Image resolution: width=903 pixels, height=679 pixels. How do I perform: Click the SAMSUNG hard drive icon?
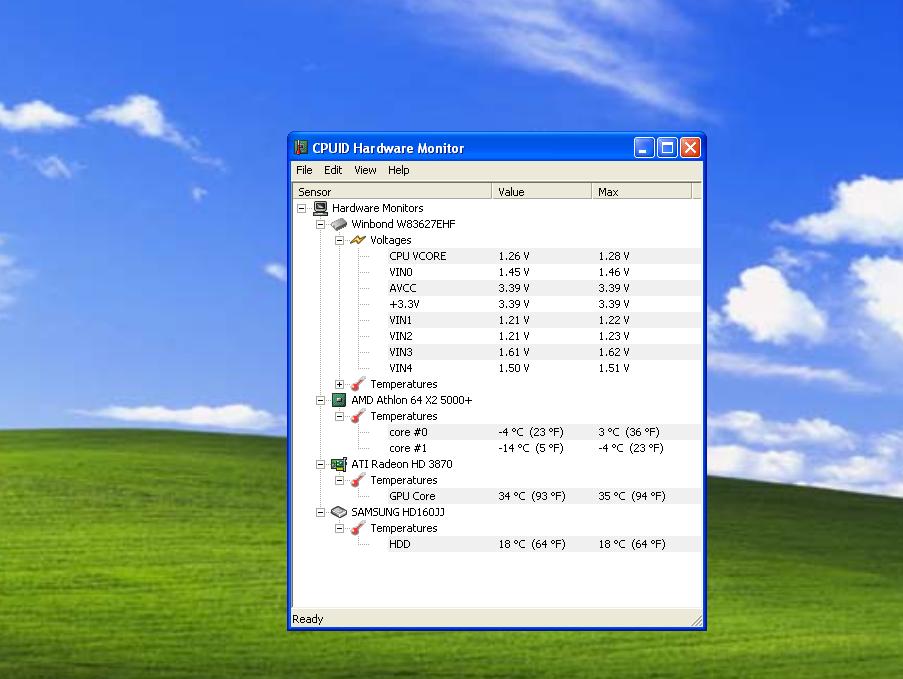[339, 512]
